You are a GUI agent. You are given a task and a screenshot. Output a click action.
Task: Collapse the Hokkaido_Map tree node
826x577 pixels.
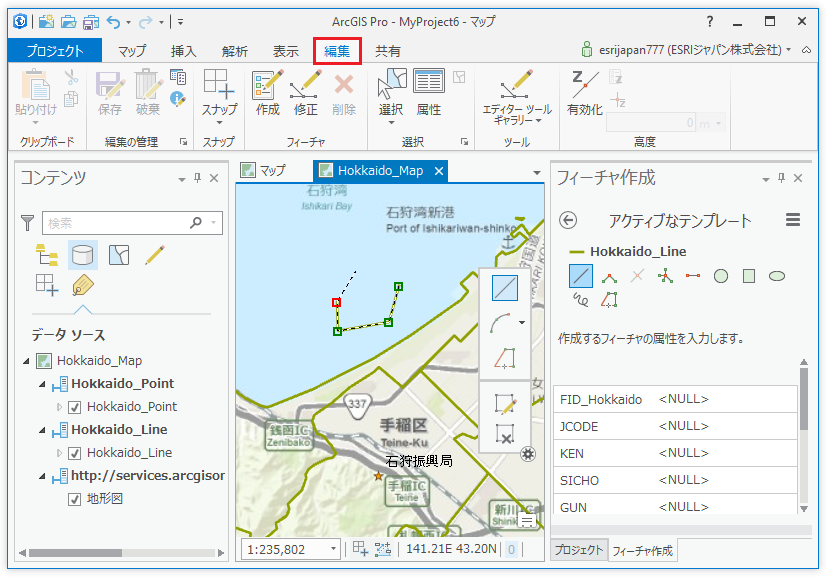click(x=26, y=361)
